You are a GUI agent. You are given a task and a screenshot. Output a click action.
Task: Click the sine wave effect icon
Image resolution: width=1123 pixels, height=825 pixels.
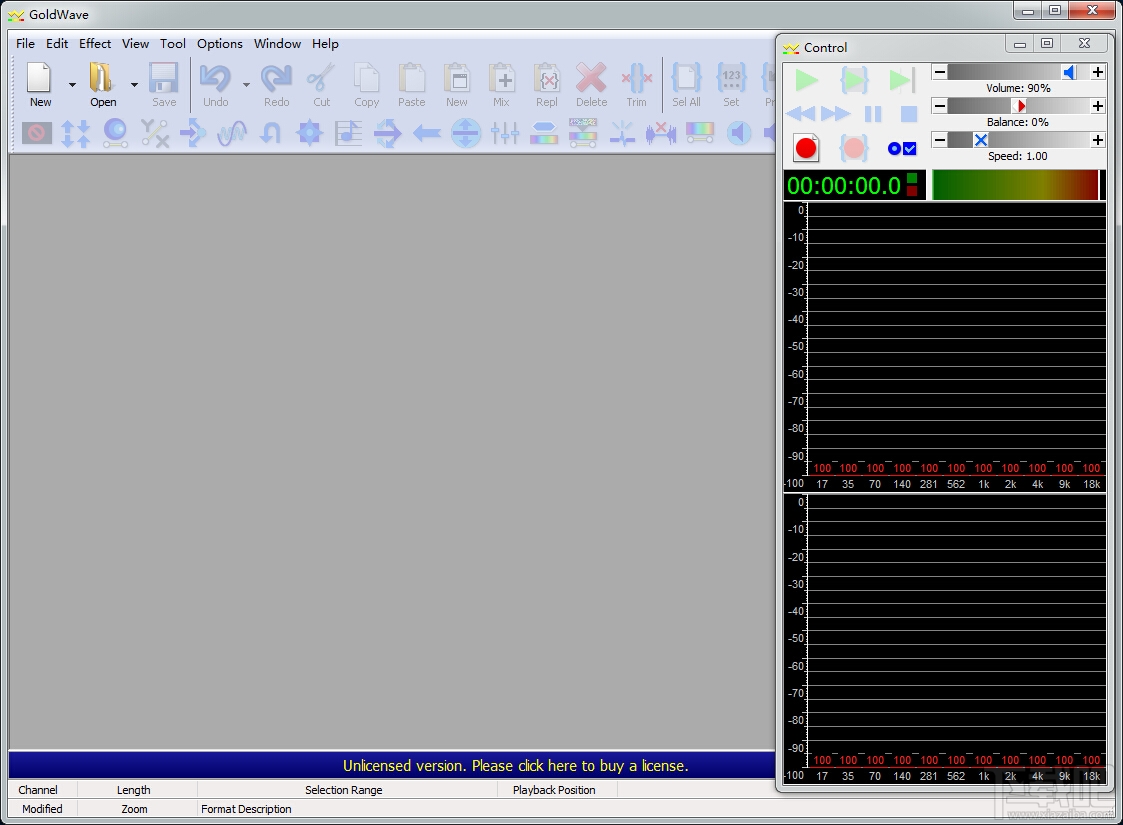231,133
